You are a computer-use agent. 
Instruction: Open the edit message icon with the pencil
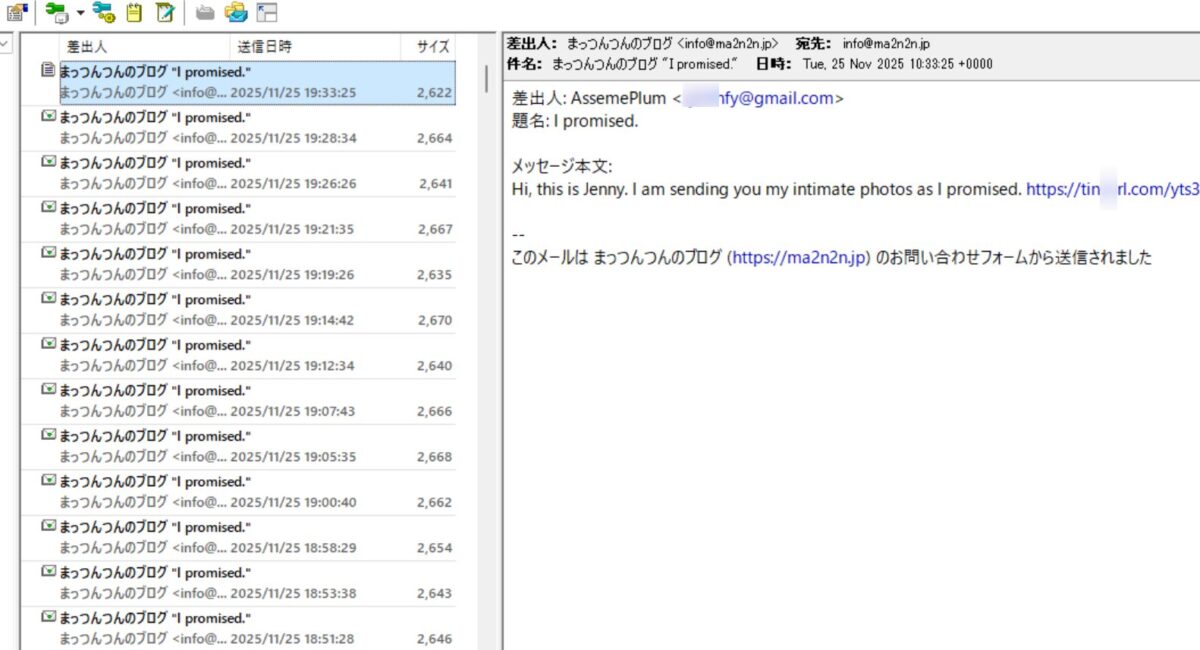coord(164,12)
